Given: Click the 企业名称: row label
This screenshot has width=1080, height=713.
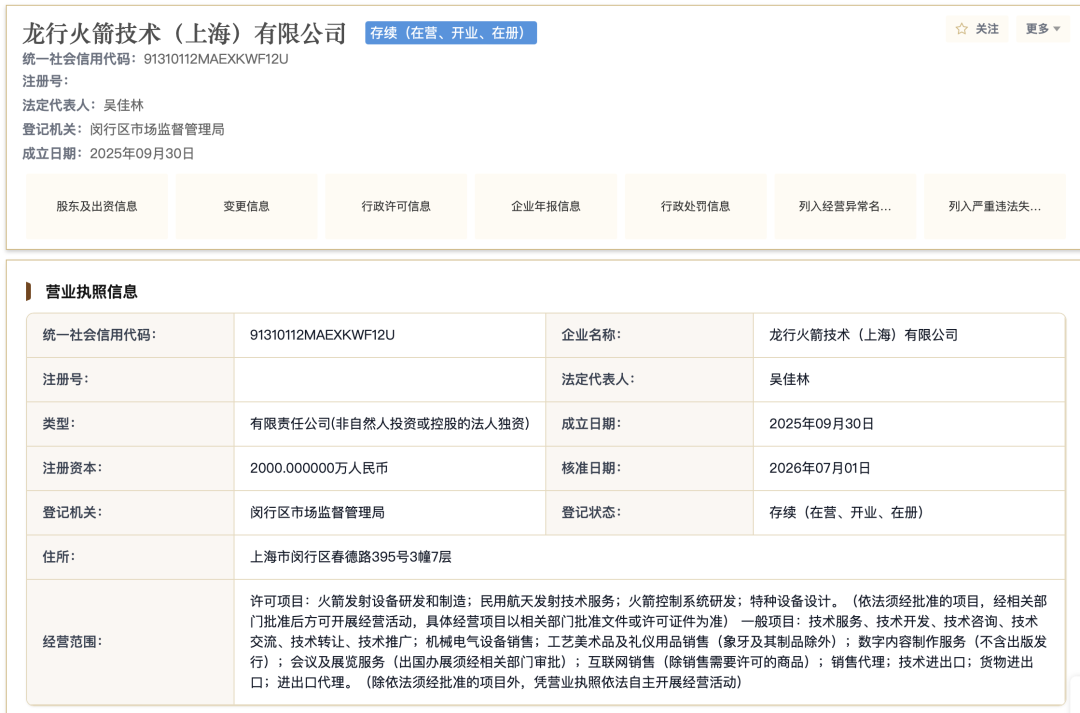Looking at the screenshot, I should (x=591, y=335).
